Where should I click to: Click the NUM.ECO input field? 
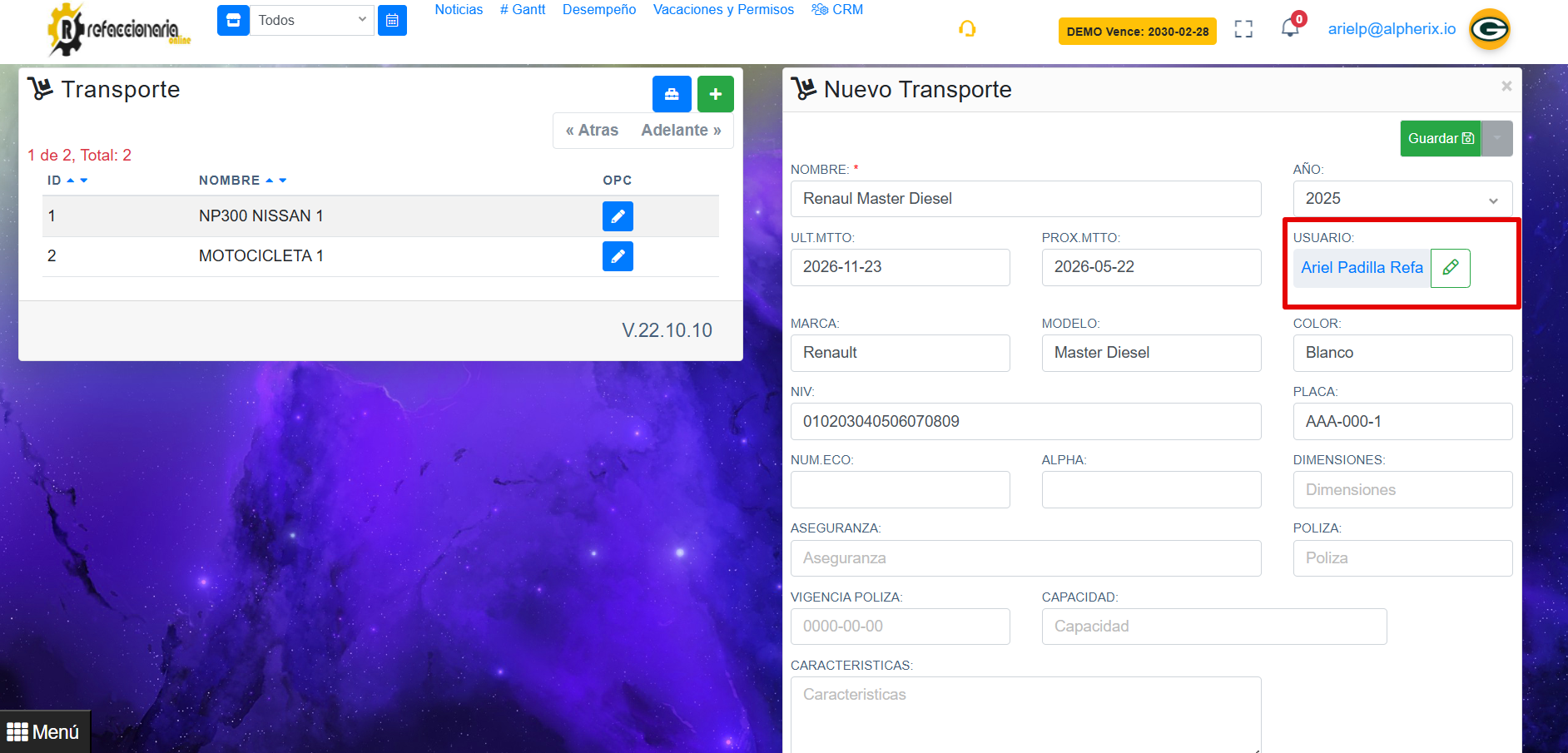[900, 490]
